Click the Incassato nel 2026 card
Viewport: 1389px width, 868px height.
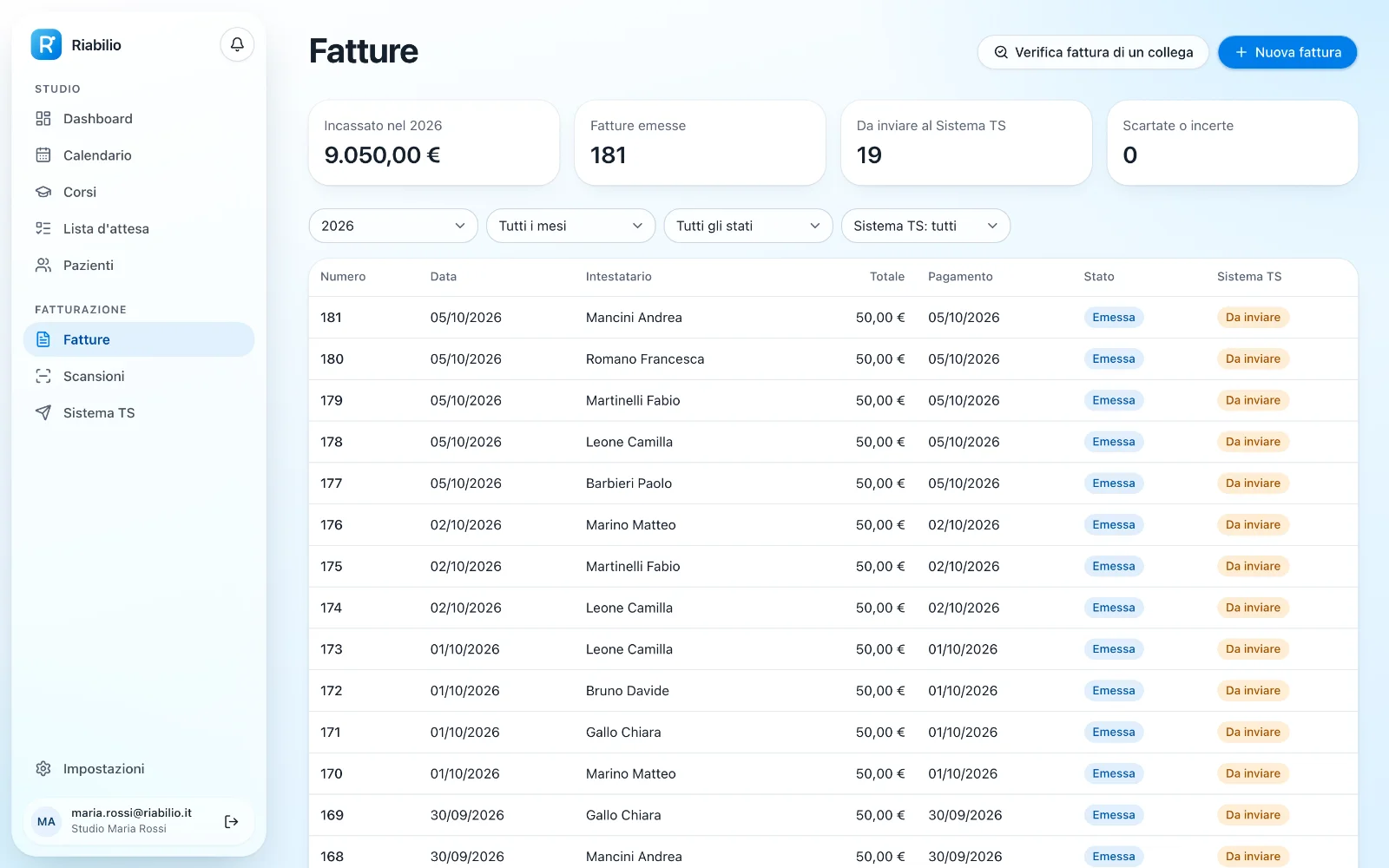[x=434, y=142]
